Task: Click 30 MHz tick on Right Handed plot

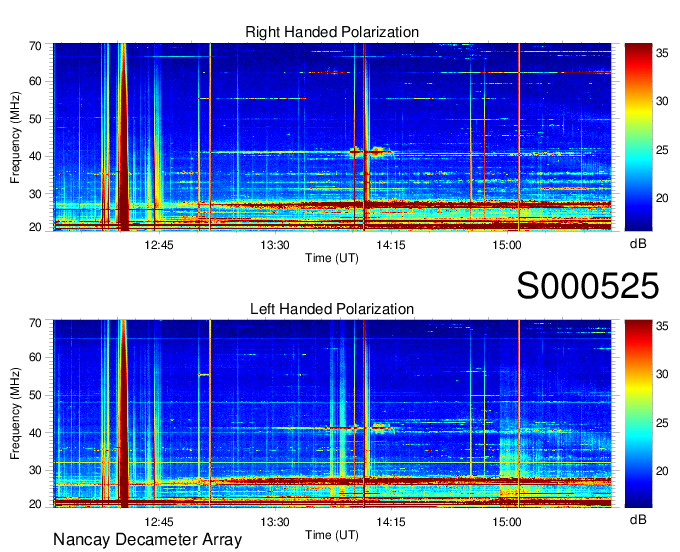Action: 35,194
